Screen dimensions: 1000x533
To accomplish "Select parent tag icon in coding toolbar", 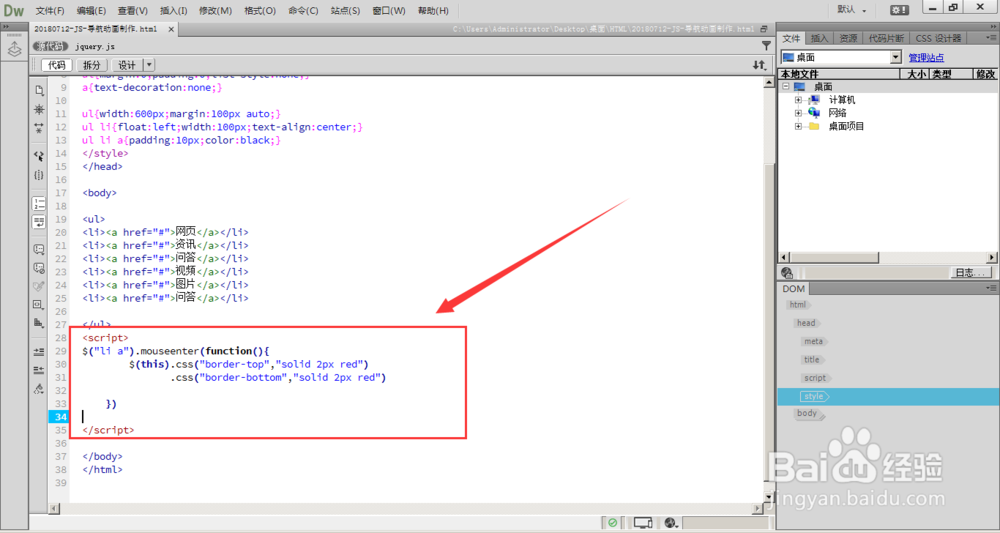I will click(x=39, y=156).
